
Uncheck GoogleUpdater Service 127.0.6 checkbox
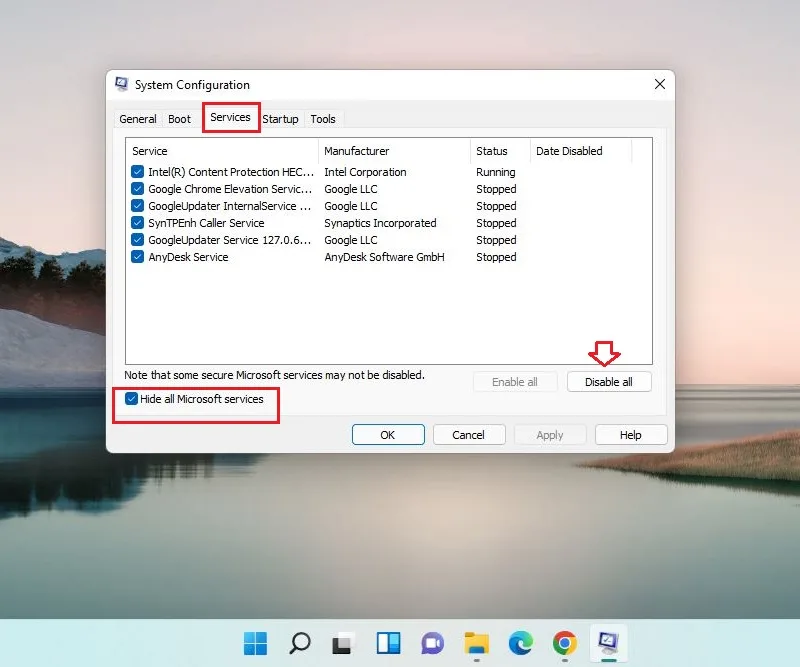(137, 240)
